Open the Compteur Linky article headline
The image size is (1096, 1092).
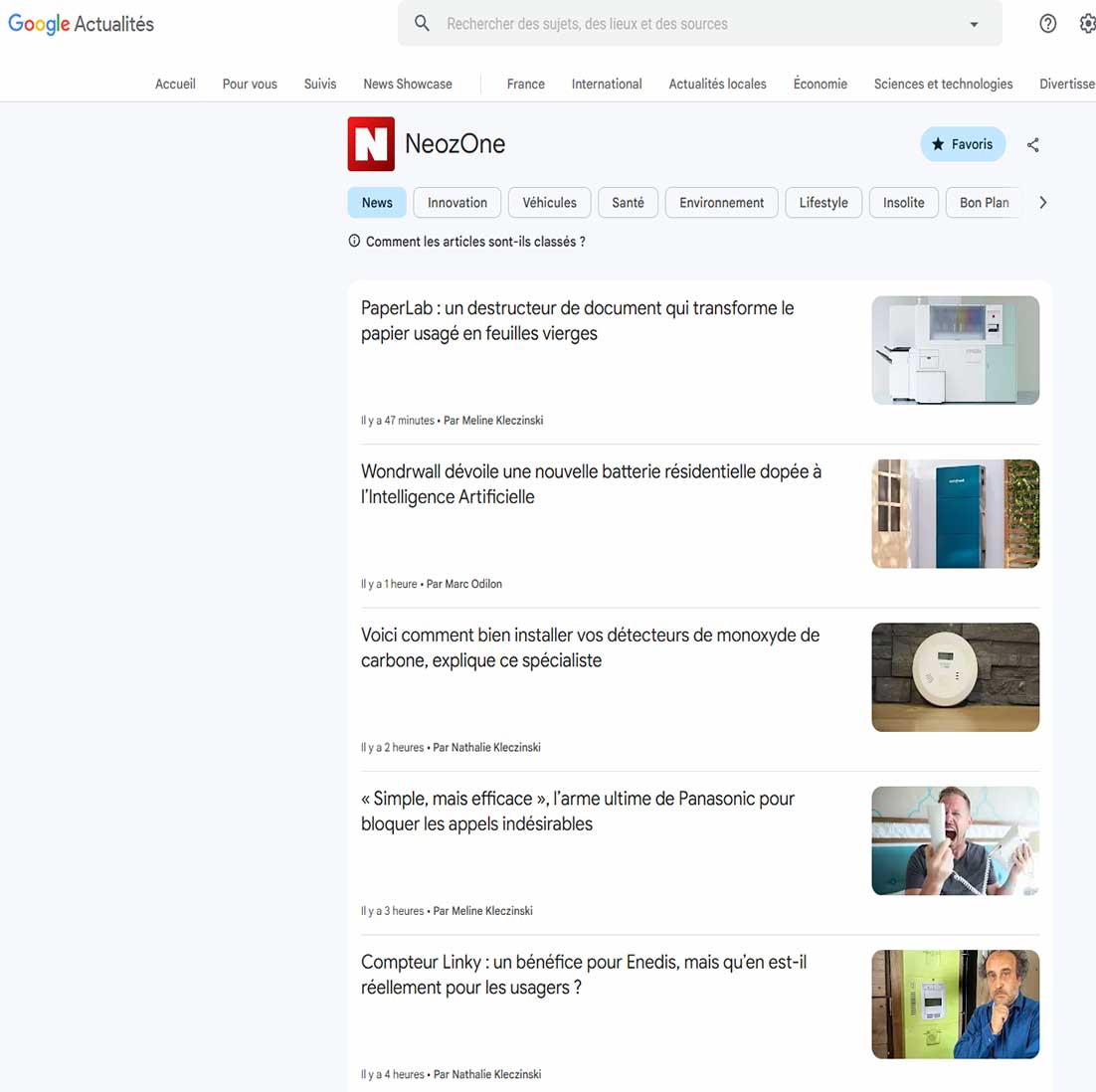click(583, 975)
